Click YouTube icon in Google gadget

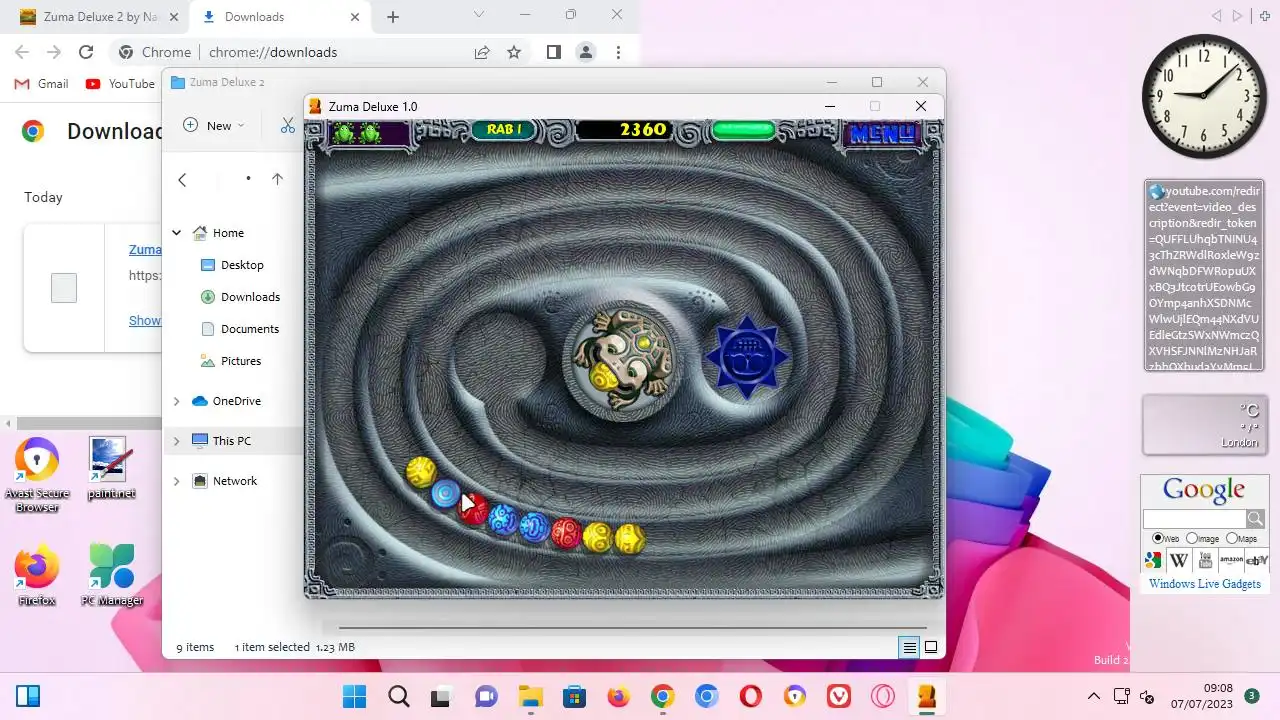[1205, 560]
